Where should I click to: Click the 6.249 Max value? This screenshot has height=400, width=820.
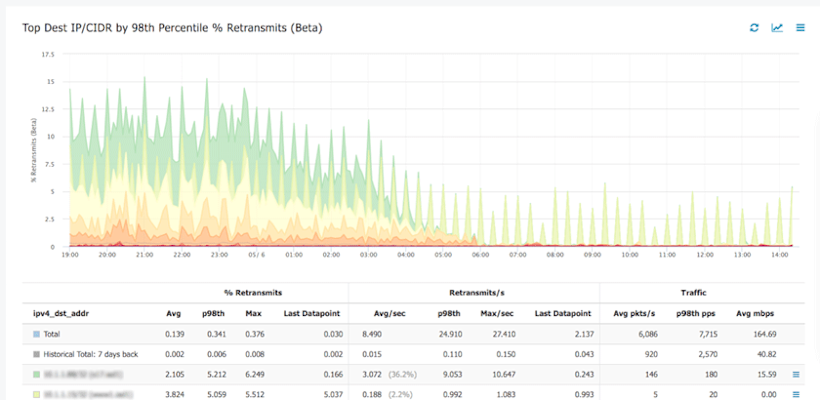253,374
